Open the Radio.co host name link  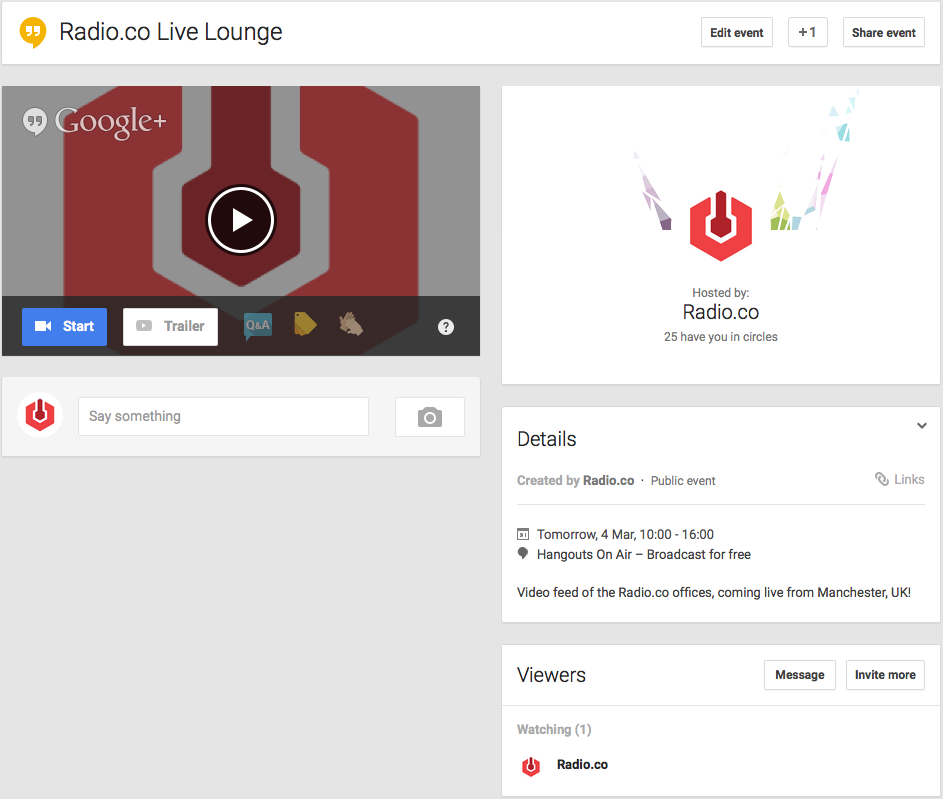coord(720,312)
